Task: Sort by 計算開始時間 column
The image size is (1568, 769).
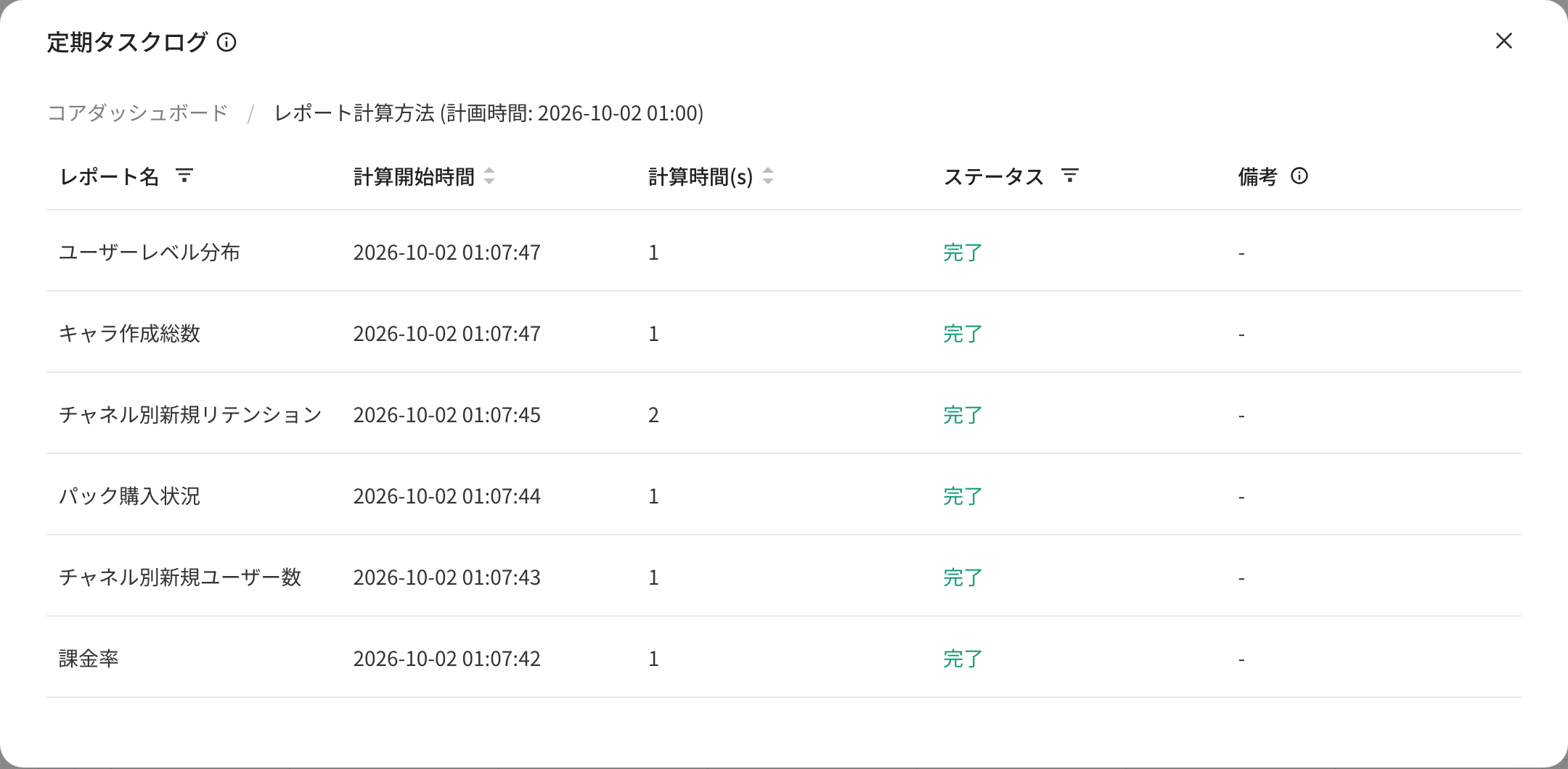Action: point(489,176)
